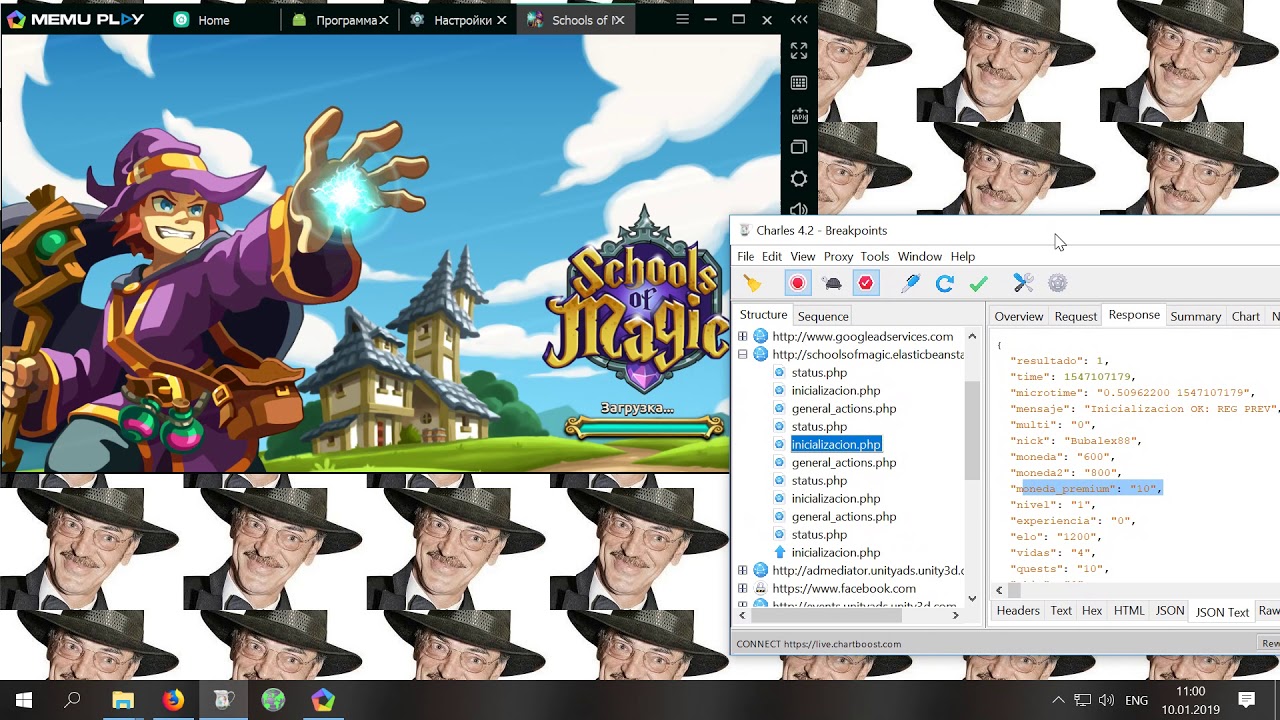Click the Compose pen icon in Charles
The image size is (1280, 720).
(x=910, y=284)
